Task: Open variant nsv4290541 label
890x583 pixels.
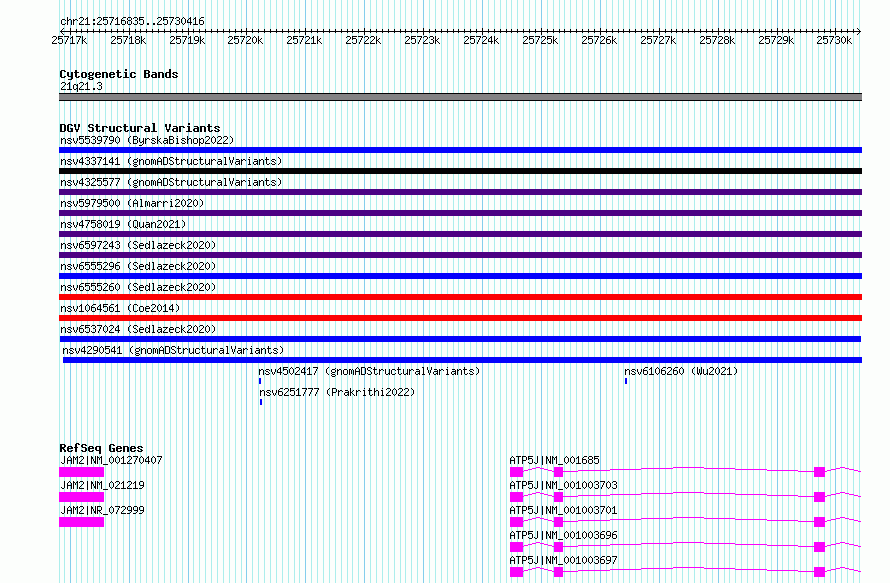Action: click(173, 350)
